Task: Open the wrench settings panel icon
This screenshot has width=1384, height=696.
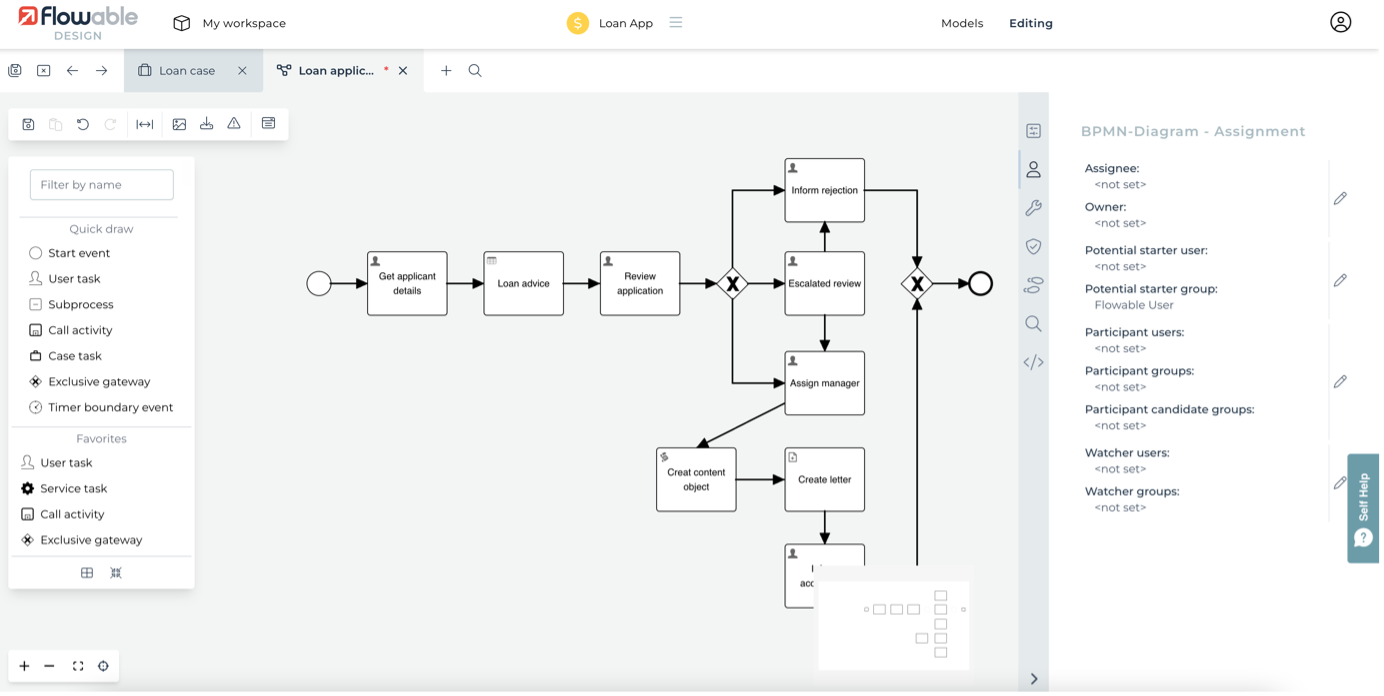Action: [1033, 208]
